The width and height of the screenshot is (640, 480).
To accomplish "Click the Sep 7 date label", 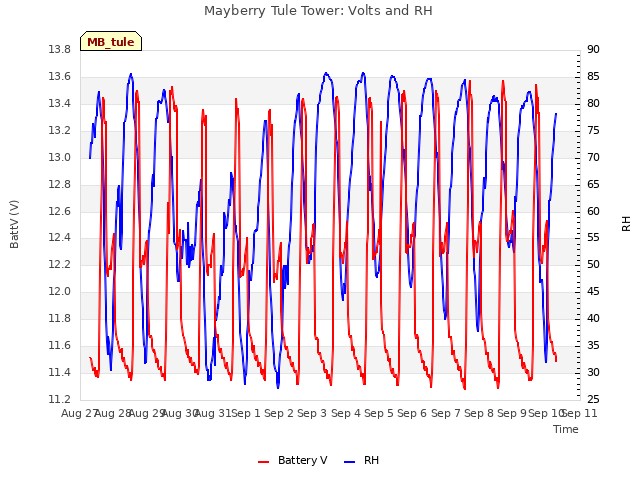I will pyautogui.click(x=445, y=413).
